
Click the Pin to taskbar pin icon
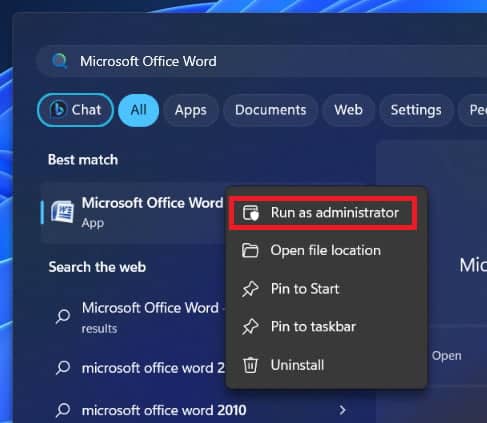point(250,327)
